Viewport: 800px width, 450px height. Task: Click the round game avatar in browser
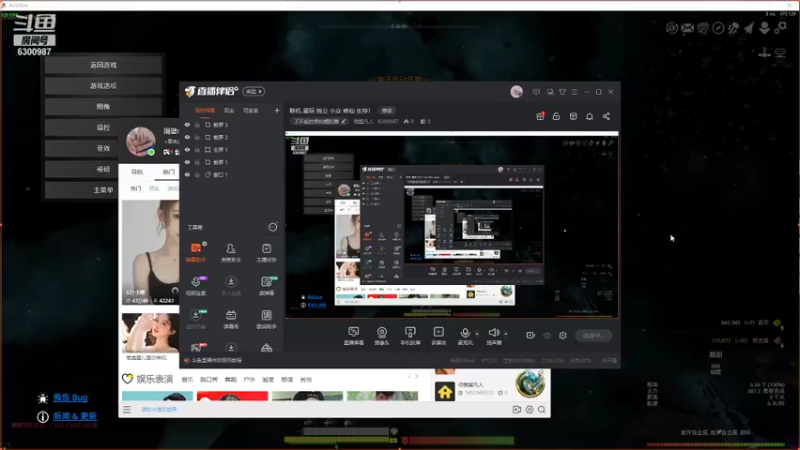[x=530, y=384]
